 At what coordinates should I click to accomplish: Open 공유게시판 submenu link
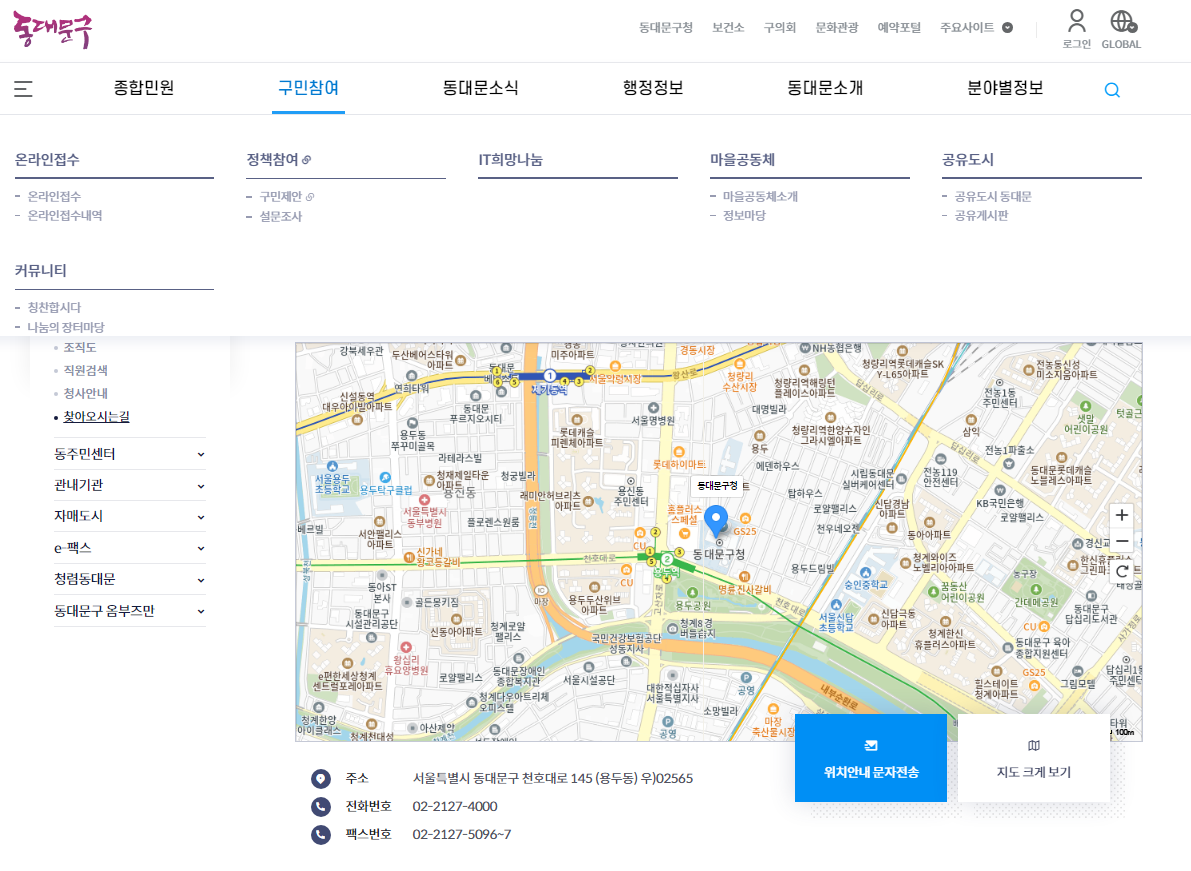click(x=981, y=216)
